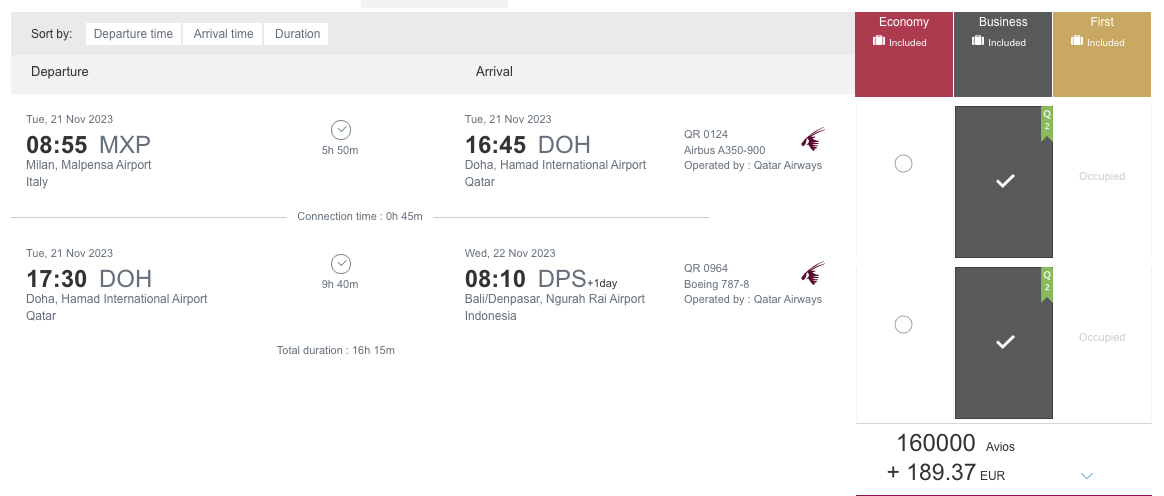The image size is (1164, 496).
Task: Click Qatar Airways logo next to QR 0964
Action: point(813,273)
